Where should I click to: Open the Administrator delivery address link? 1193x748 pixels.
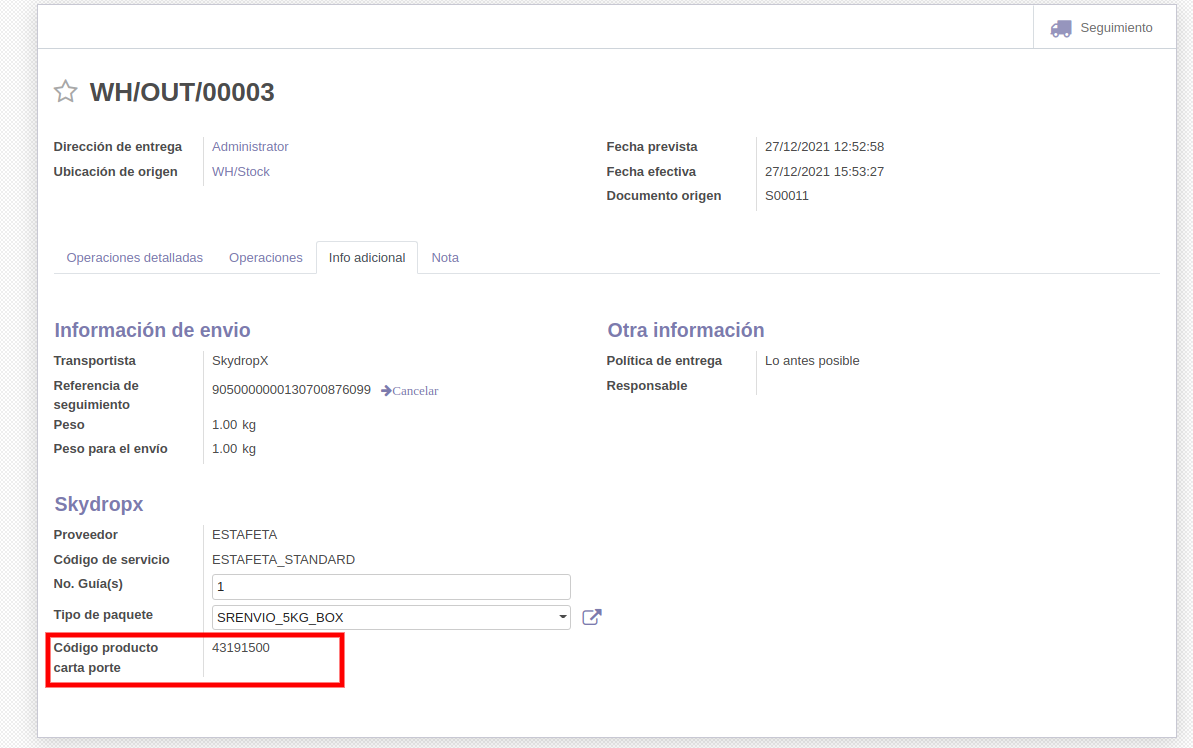[x=250, y=147]
